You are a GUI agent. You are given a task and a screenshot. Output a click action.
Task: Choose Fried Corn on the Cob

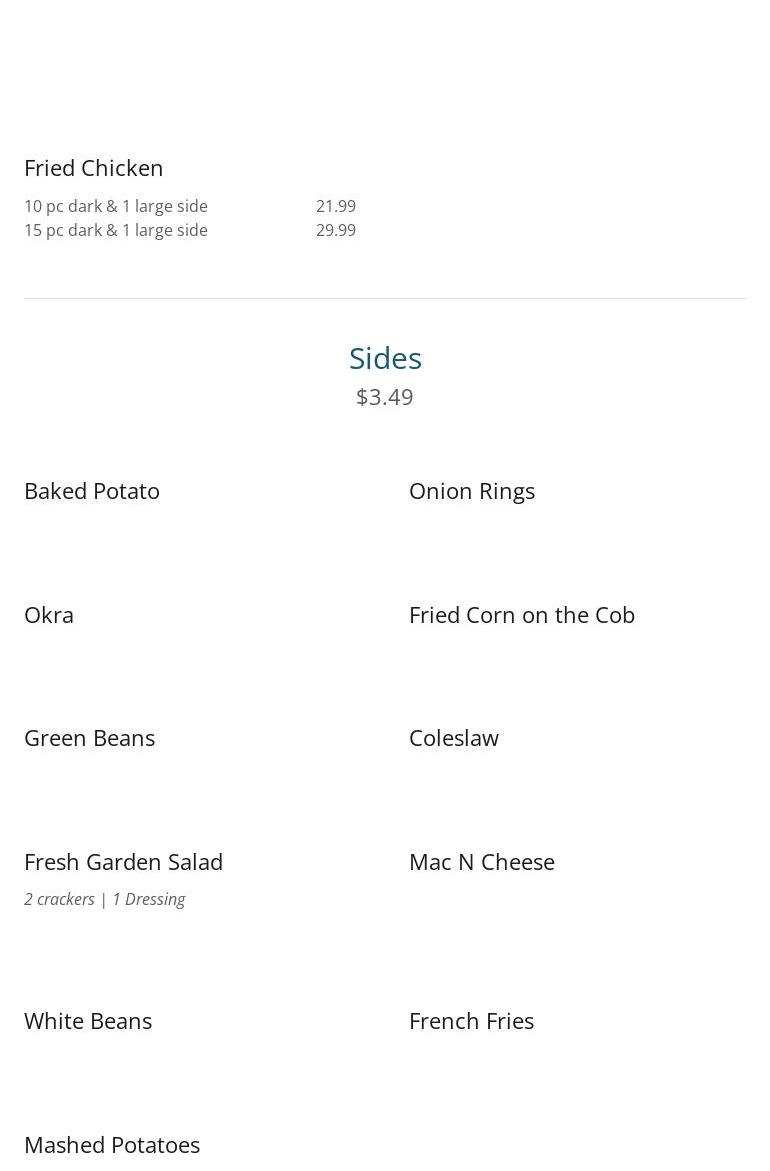pos(522,615)
